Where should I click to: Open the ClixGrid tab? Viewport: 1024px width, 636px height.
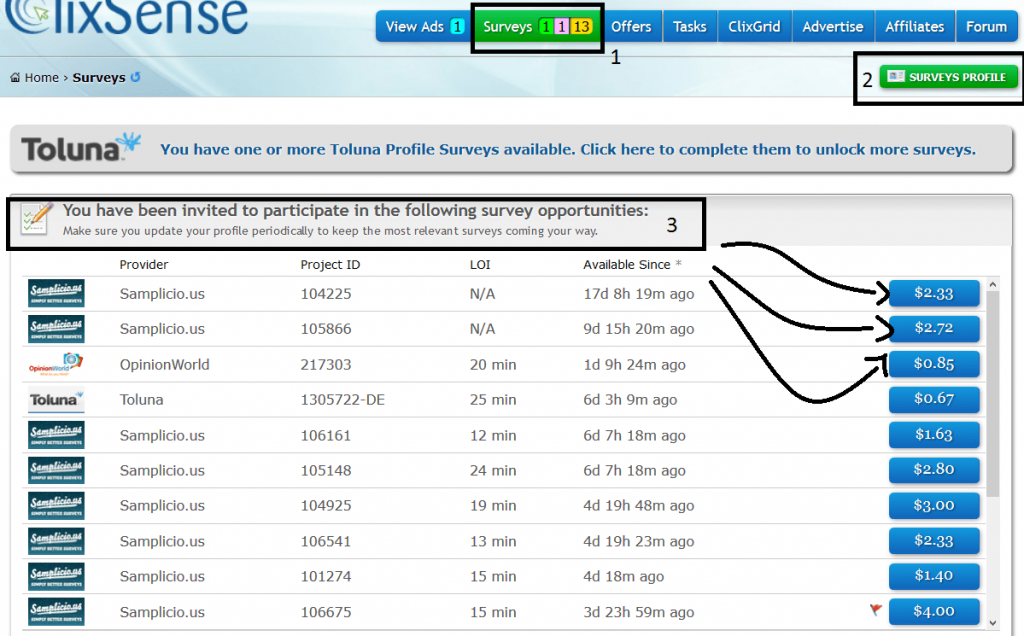754,27
